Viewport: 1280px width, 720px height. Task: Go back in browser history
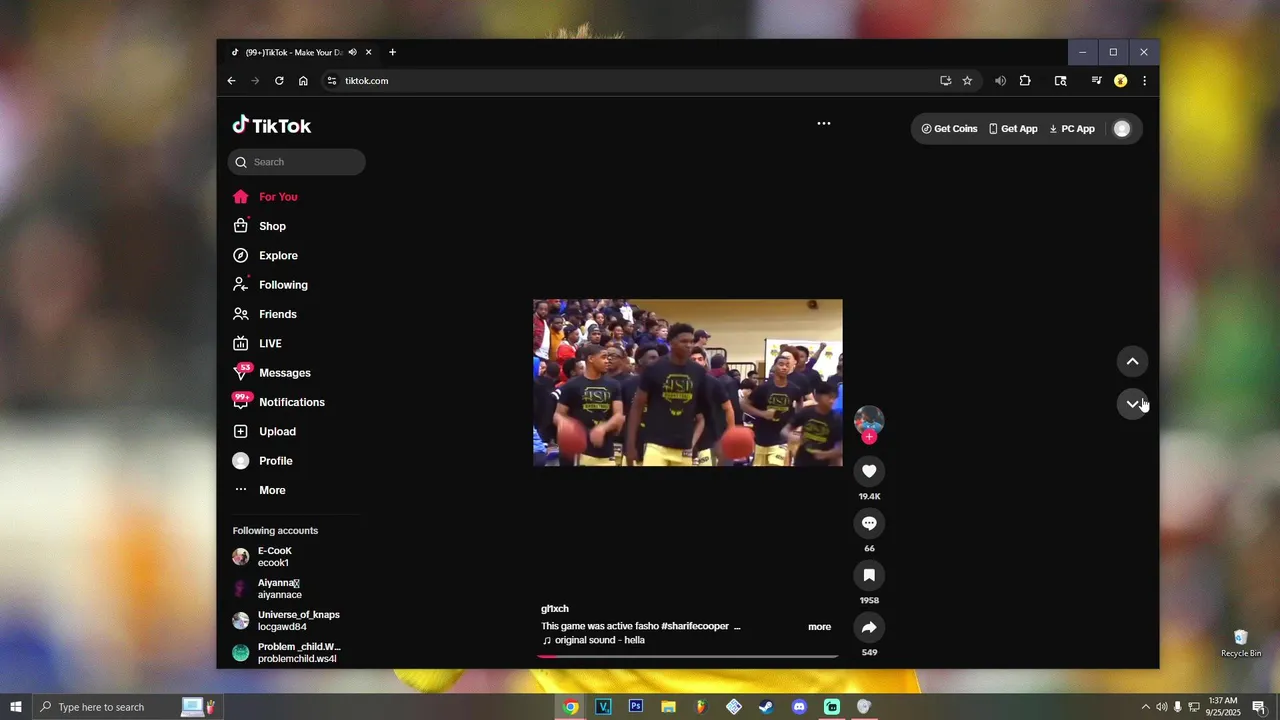point(231,81)
